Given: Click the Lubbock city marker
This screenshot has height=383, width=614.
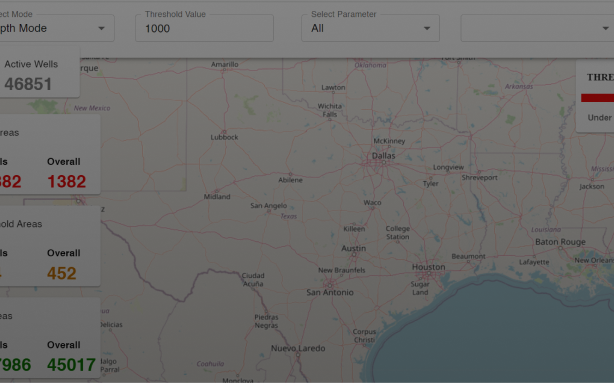Looking at the screenshot, I should (224, 132).
